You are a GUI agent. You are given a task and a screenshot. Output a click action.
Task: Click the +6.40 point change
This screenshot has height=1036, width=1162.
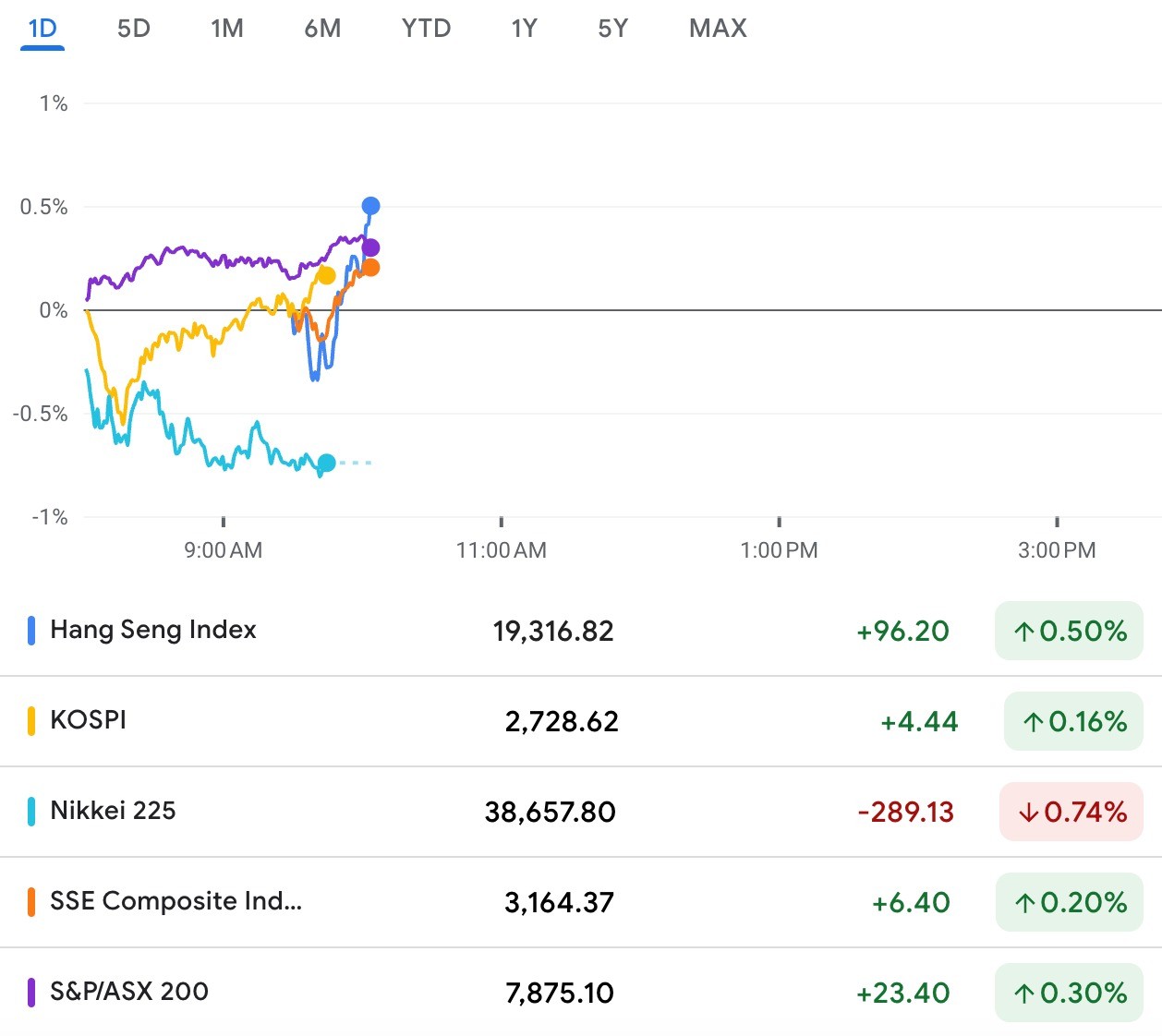[911, 903]
